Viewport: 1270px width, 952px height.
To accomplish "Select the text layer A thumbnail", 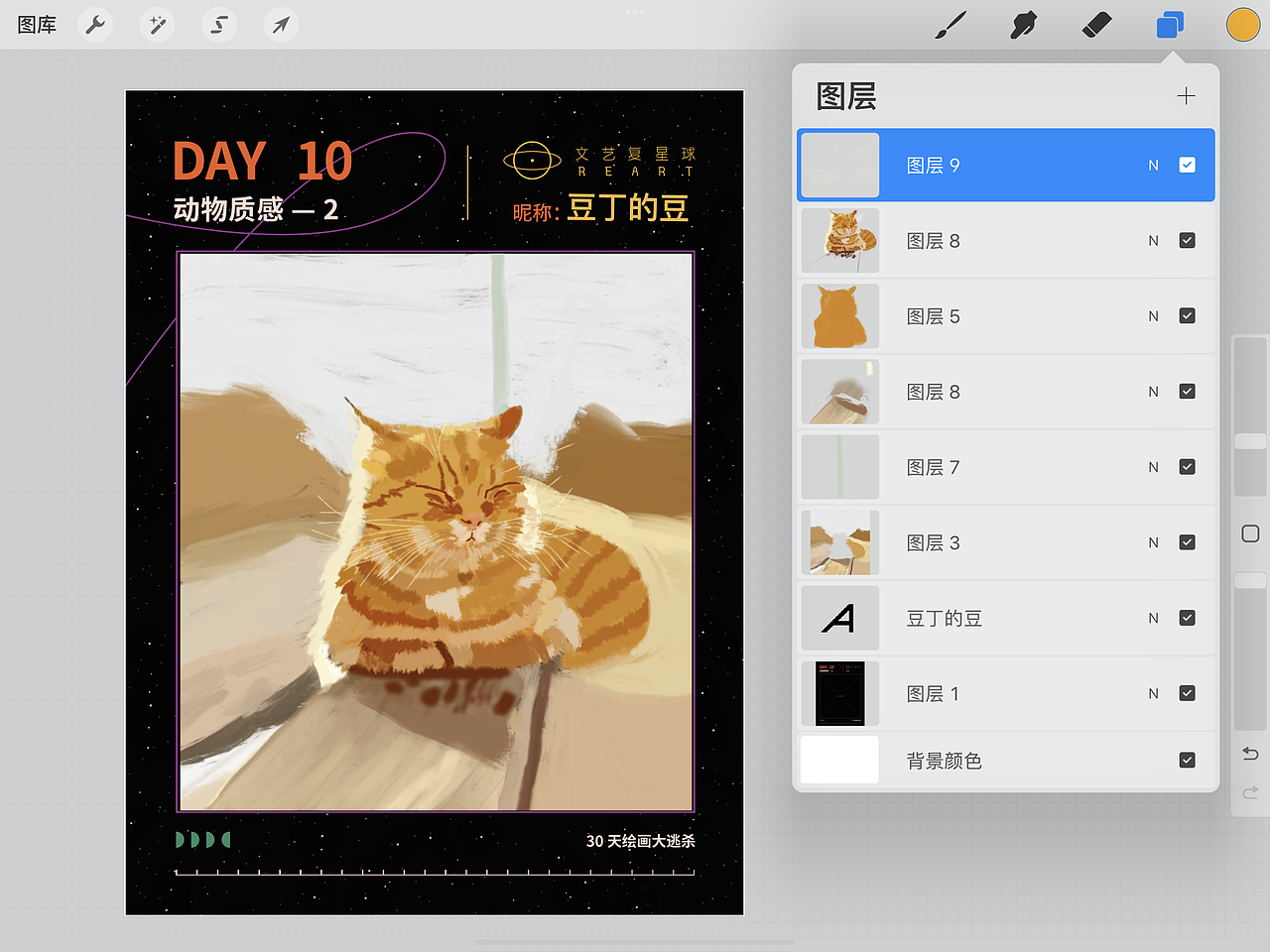I will [839, 617].
